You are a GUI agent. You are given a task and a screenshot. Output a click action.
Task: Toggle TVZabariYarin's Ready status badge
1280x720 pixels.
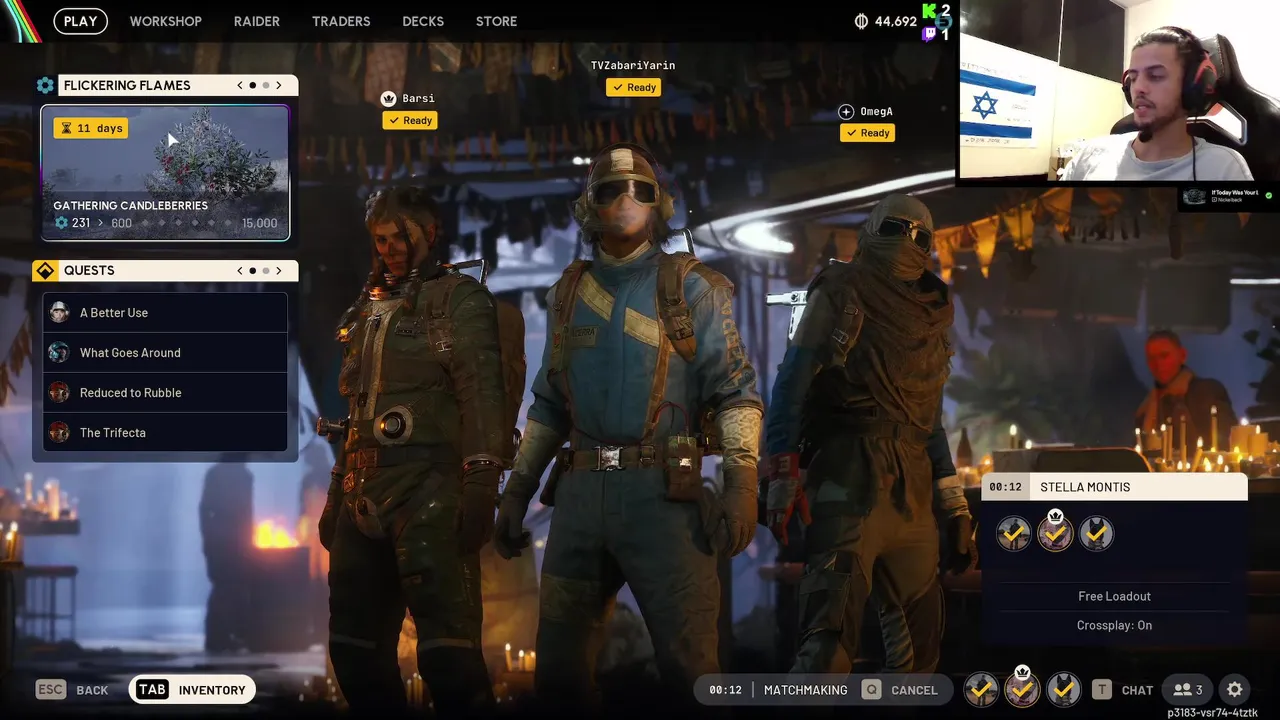tap(634, 87)
